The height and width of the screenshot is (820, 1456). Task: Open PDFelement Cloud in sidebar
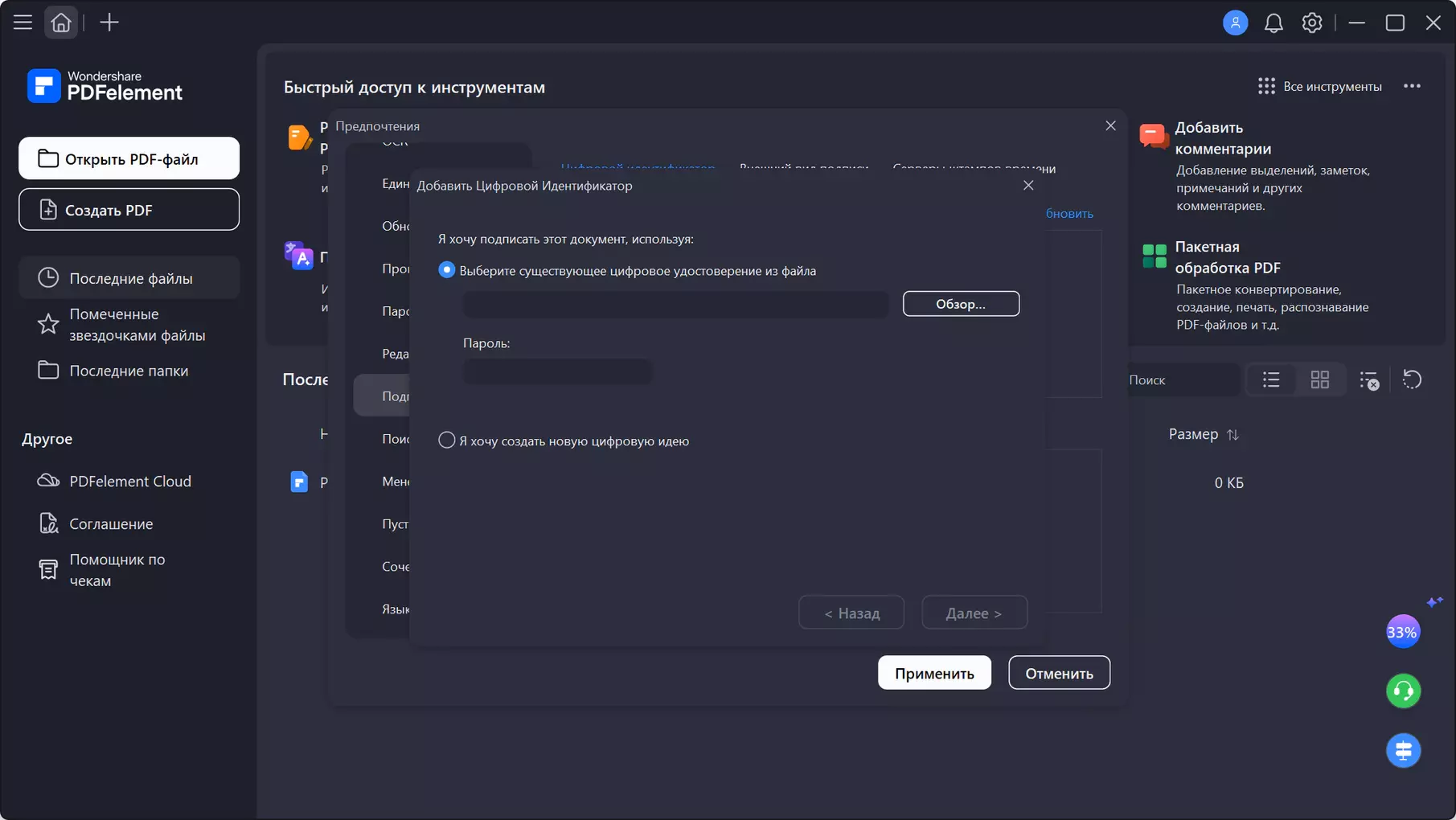pos(129,481)
